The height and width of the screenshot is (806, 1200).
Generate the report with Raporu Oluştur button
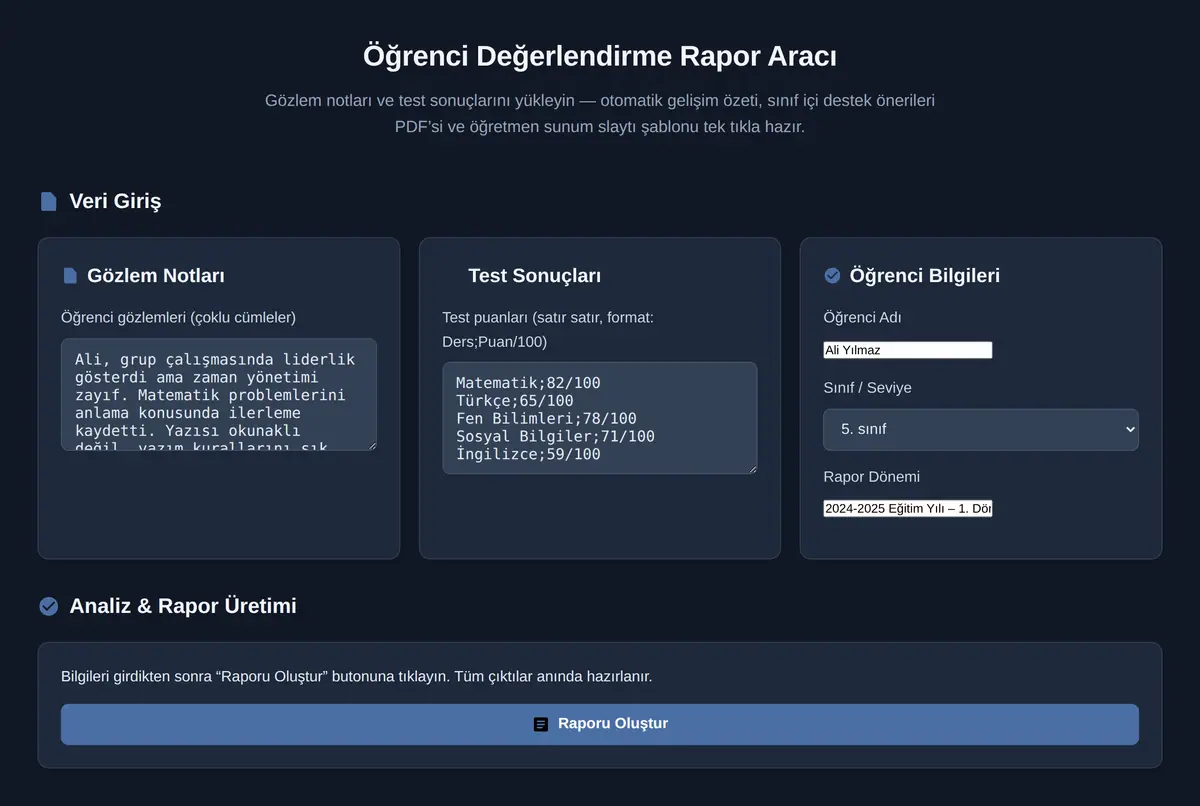(x=600, y=724)
